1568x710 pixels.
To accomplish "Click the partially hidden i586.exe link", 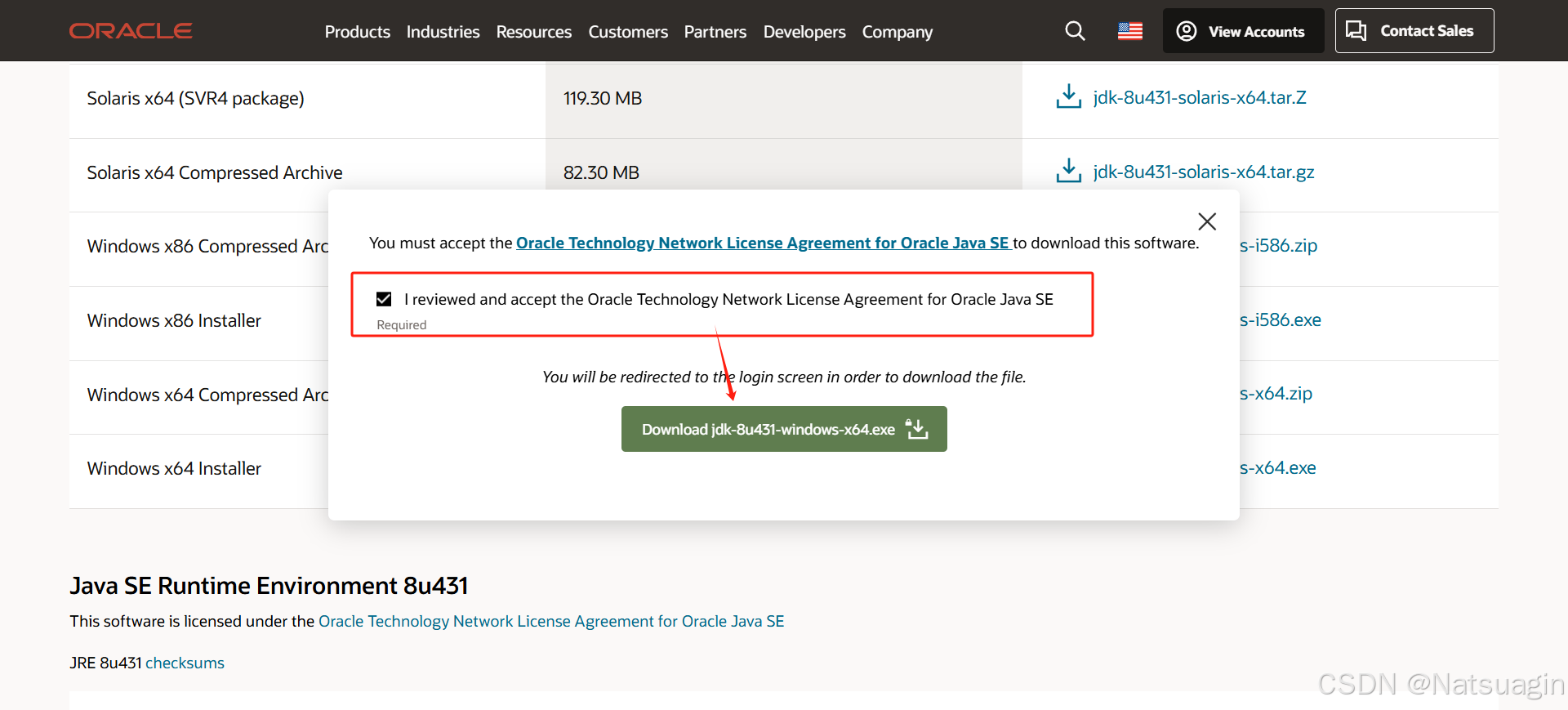I will click(1281, 319).
